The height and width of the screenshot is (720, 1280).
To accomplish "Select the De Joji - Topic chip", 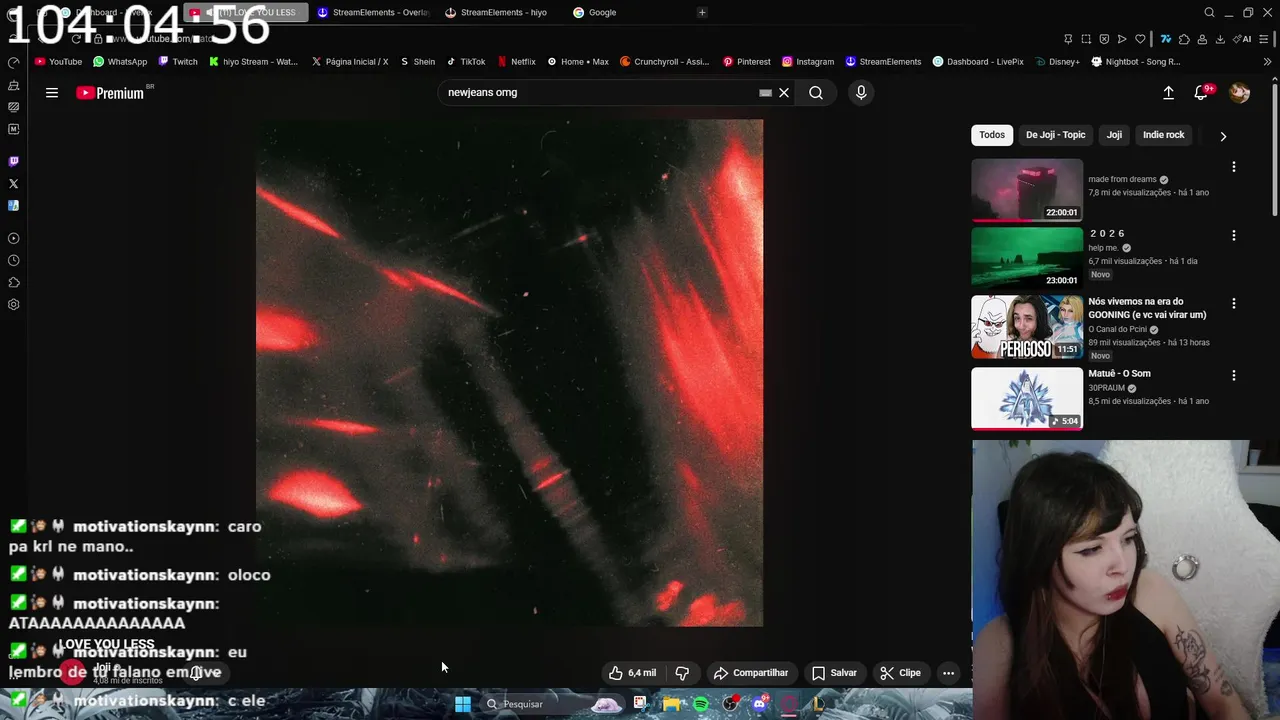I will pos(1055,135).
